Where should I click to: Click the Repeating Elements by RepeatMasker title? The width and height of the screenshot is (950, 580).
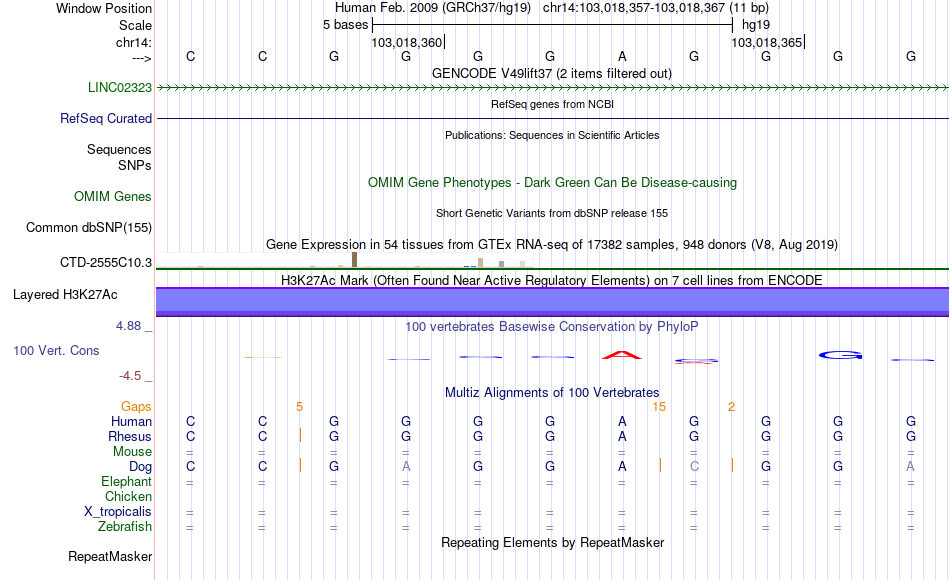(x=552, y=542)
